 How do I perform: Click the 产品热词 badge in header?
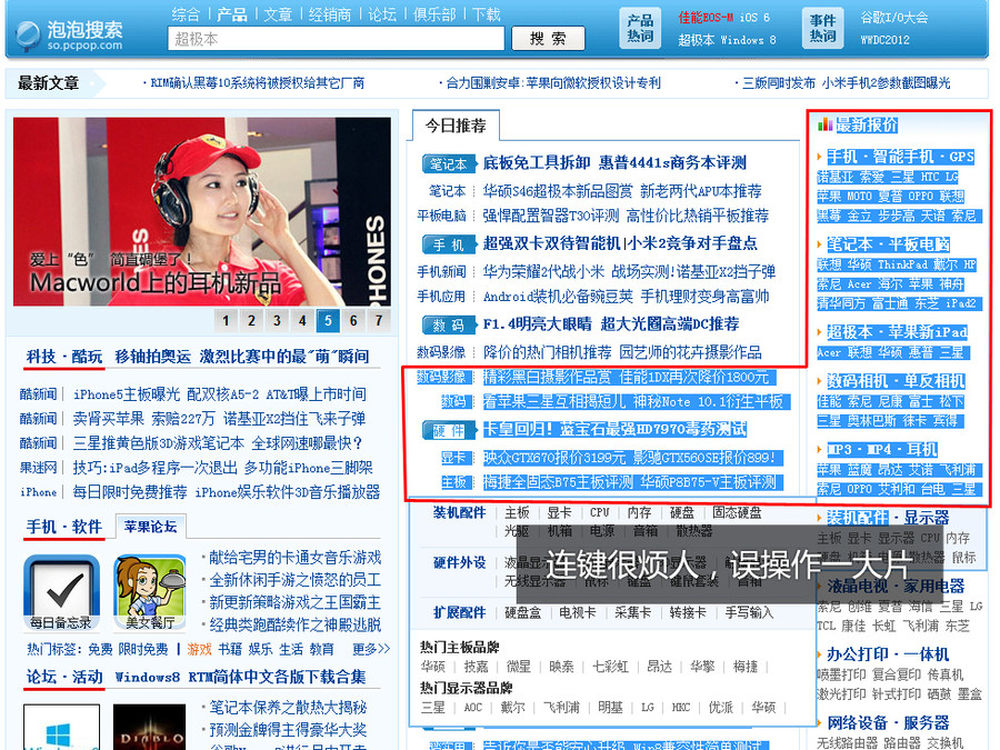point(640,28)
